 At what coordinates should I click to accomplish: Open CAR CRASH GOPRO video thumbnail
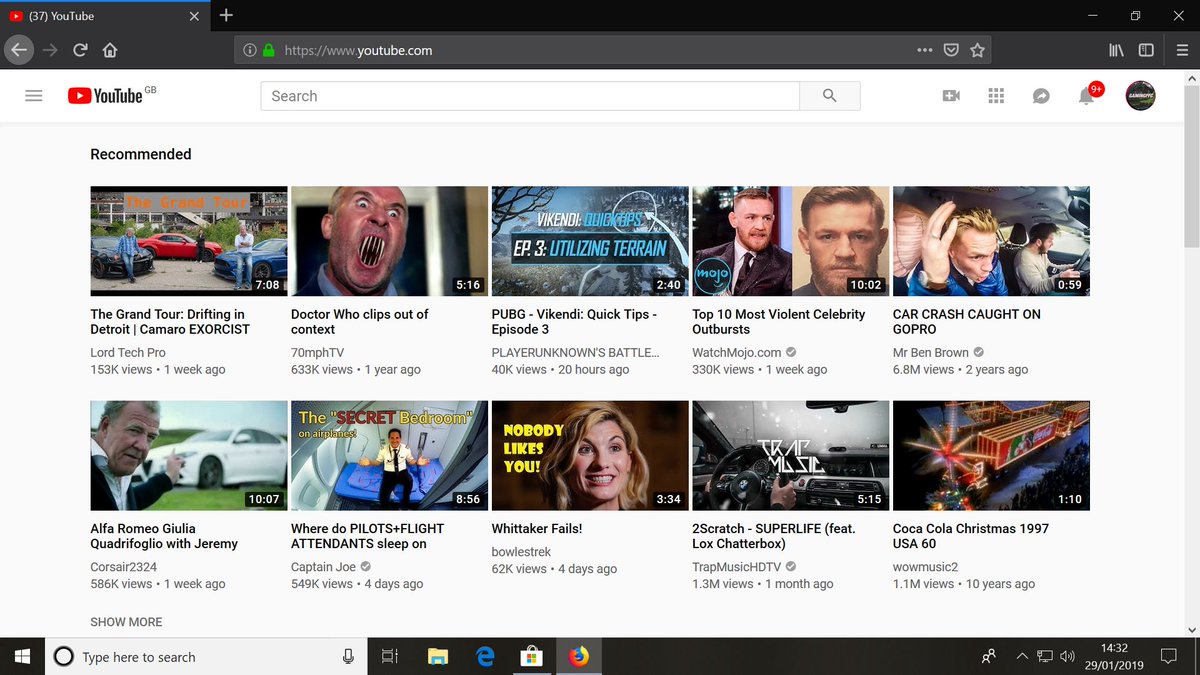coord(991,241)
